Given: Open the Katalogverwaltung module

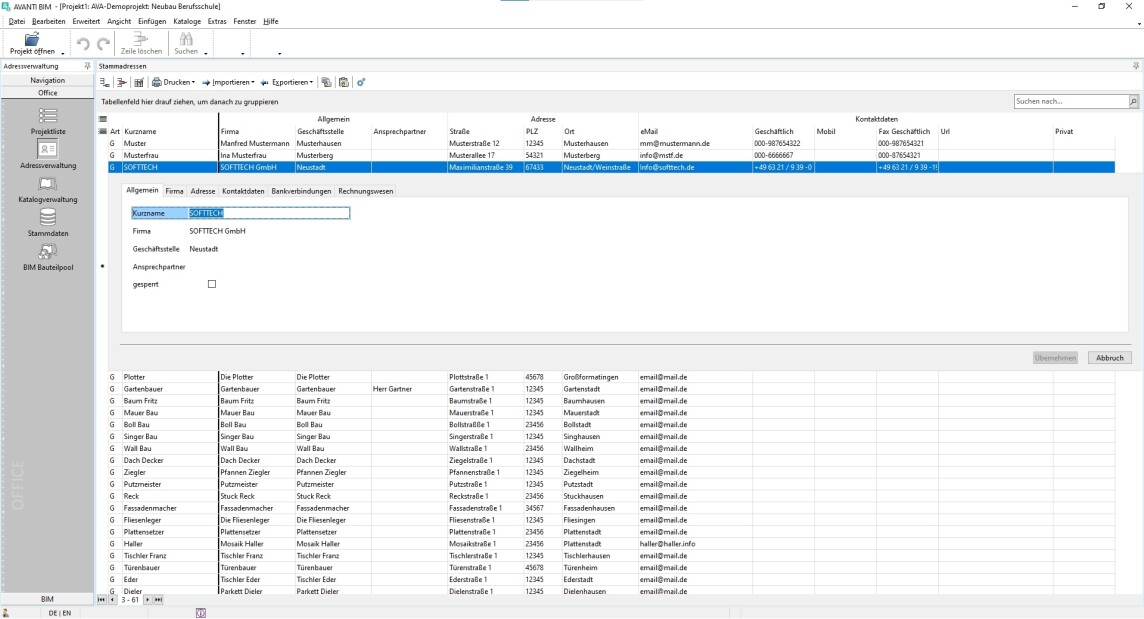Looking at the screenshot, I should (47, 184).
